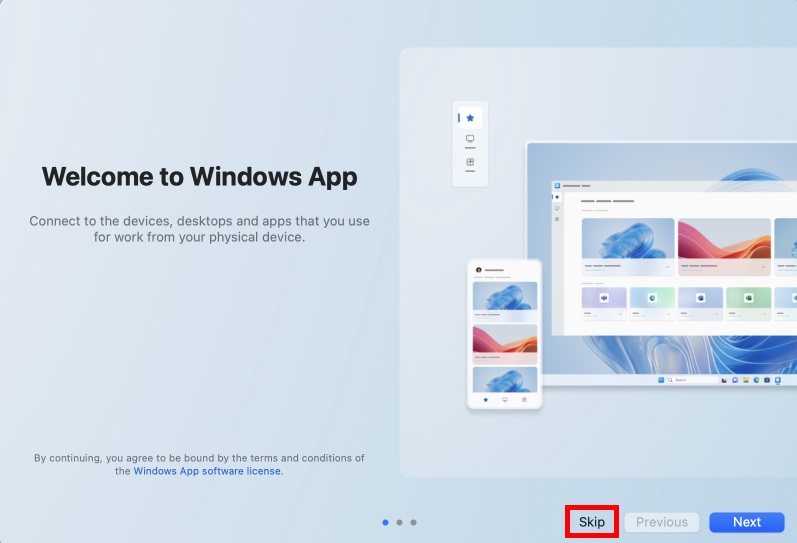Select the third page indicator dot
797x543 pixels.
[414, 522]
